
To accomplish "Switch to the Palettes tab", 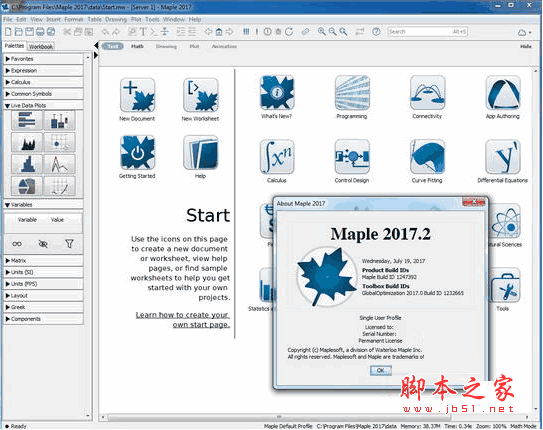I will pos(14,46).
